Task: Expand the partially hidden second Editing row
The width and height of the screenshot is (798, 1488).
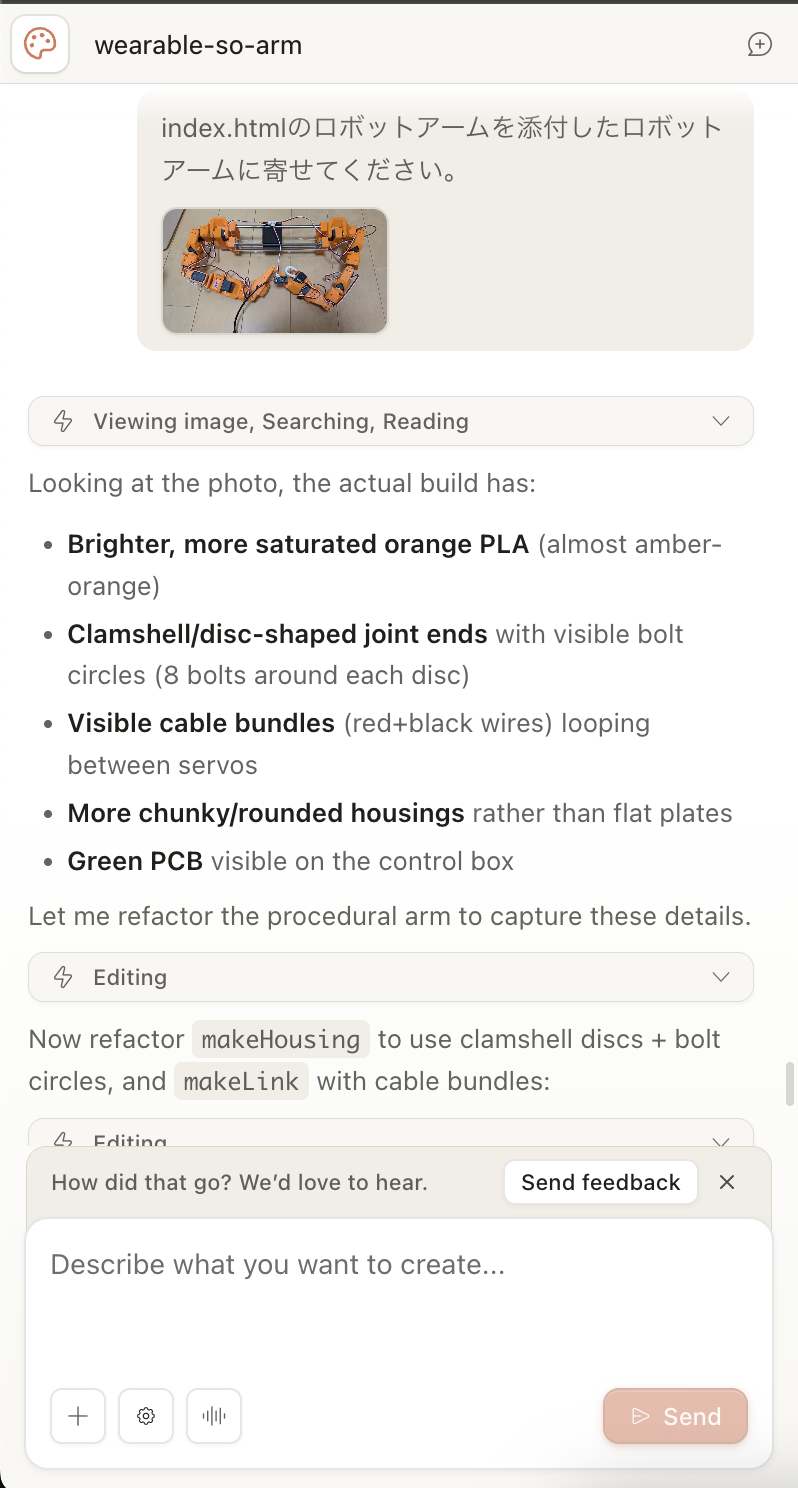Action: (x=391, y=1133)
